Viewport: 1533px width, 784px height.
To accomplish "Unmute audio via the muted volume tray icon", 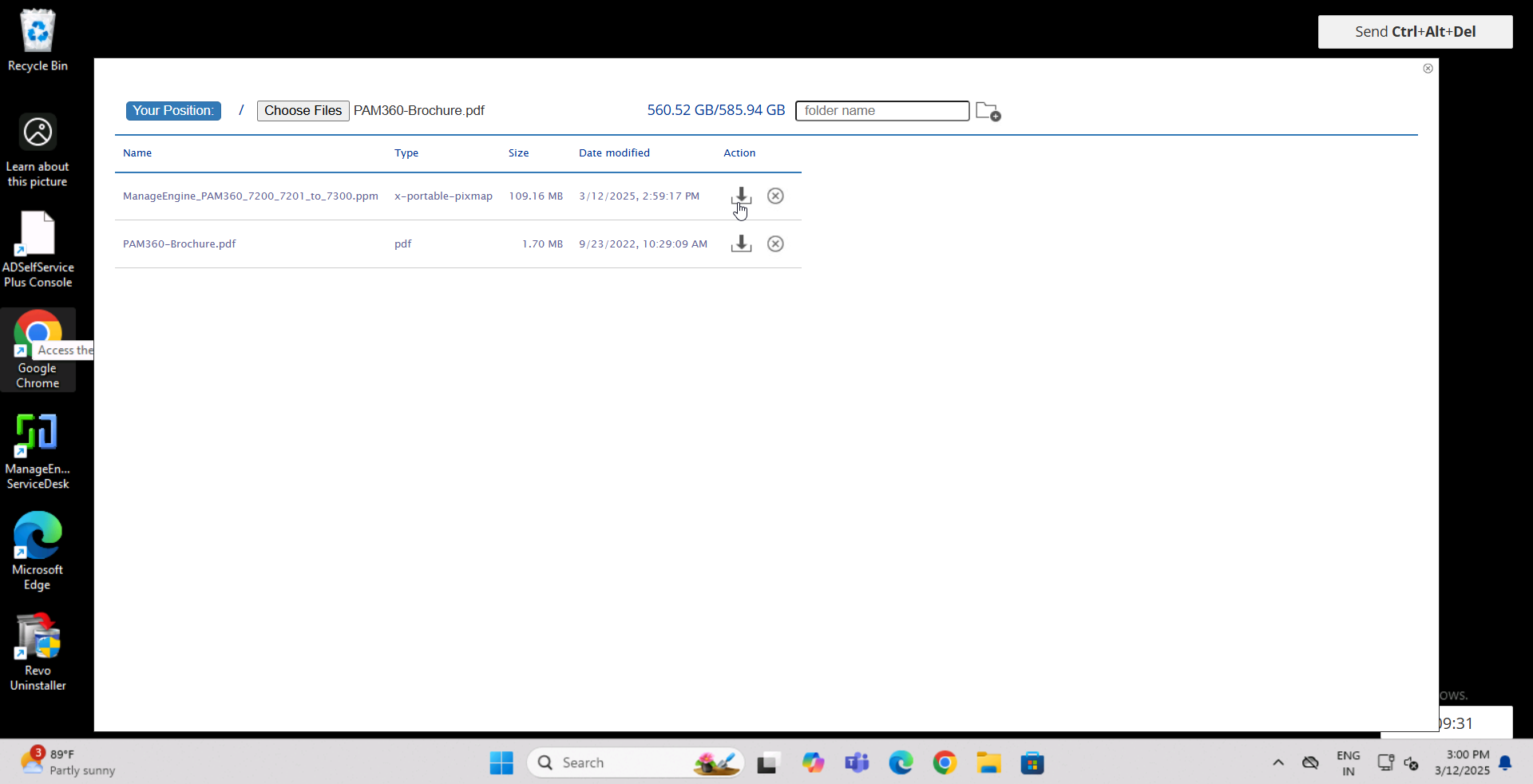I will (1412, 762).
